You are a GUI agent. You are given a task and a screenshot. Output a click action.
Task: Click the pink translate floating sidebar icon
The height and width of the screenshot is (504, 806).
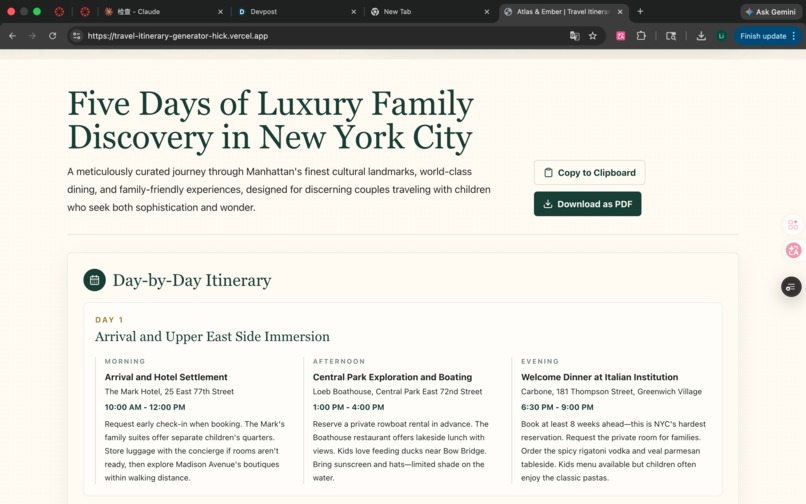coord(793,250)
